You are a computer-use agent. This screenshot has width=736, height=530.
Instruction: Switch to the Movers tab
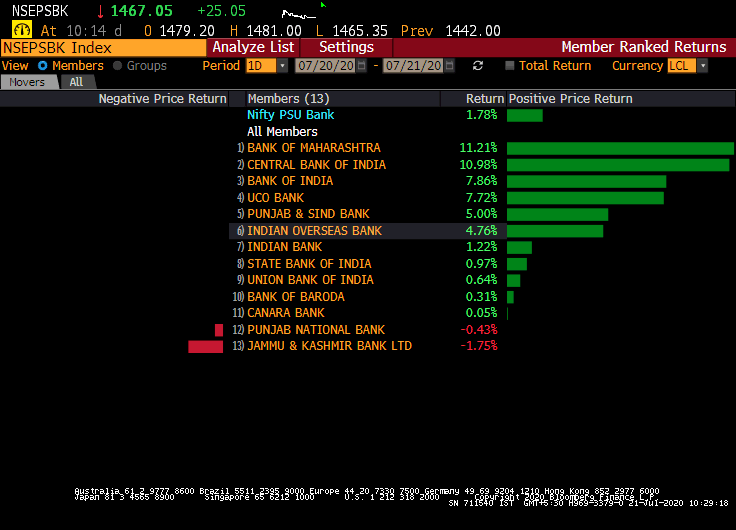click(x=27, y=82)
